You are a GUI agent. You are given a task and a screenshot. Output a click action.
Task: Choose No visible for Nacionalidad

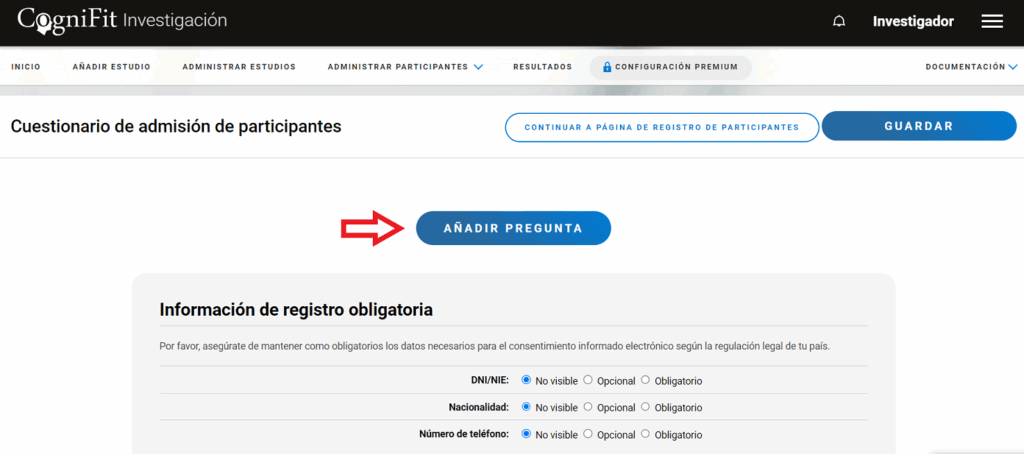[526, 407]
